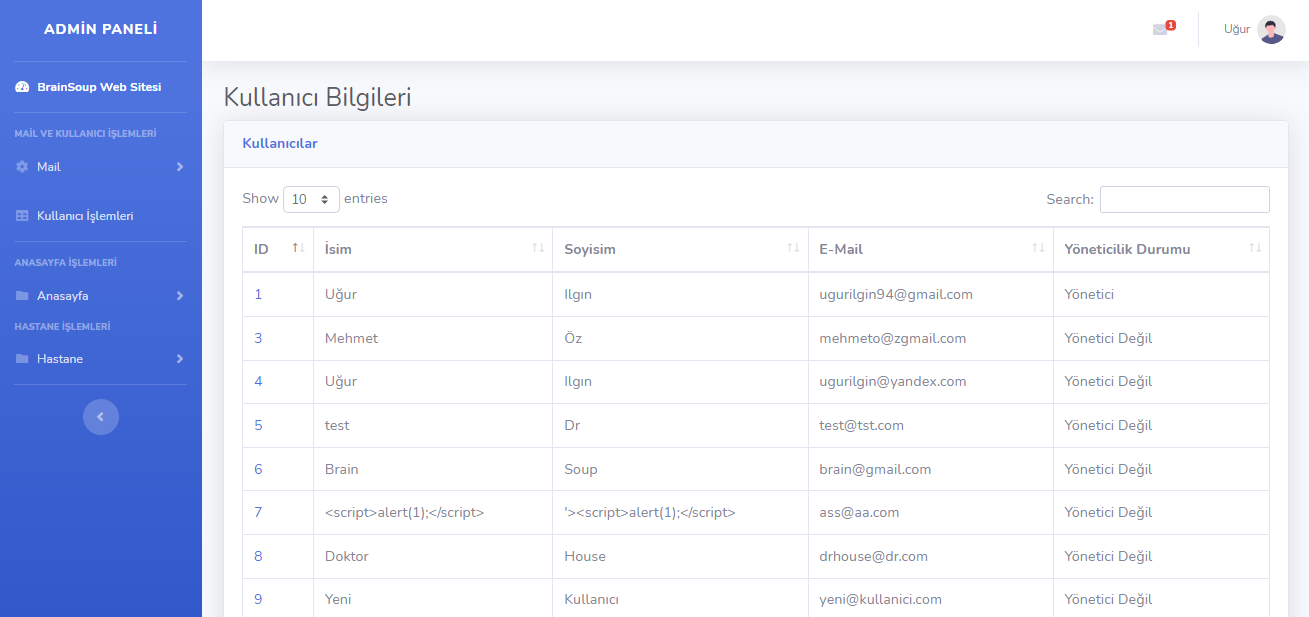Click email test@tst.com cell
The image size is (1309, 617).
pyautogui.click(x=930, y=425)
